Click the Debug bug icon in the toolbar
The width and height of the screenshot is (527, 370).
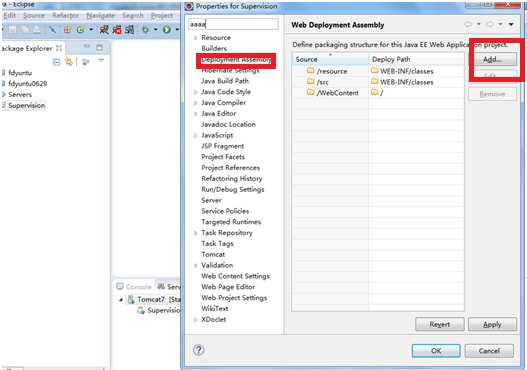point(146,30)
